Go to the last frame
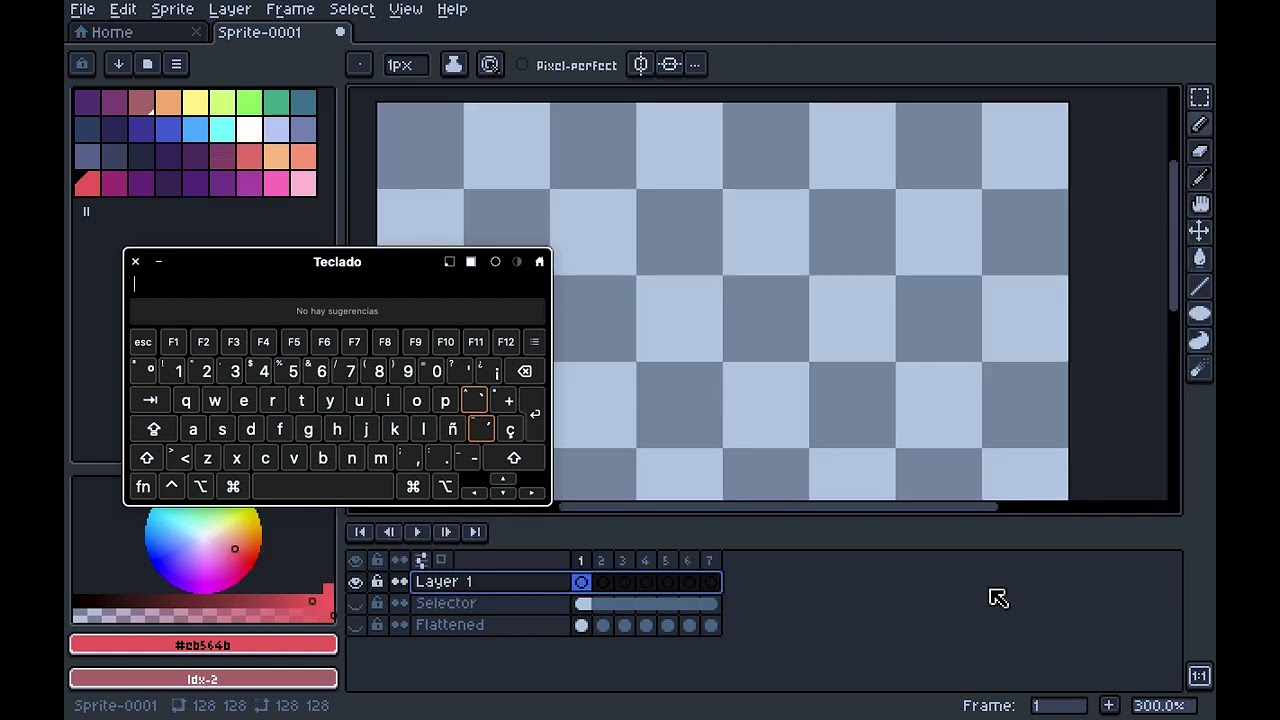This screenshot has width=1280, height=720. 475,533
